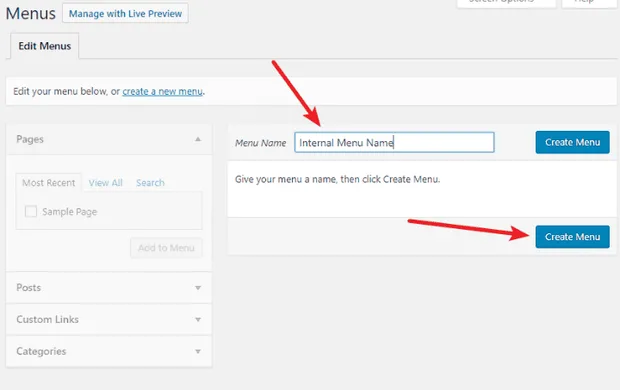Expand the Custom Links panel arrow
This screenshot has height=390, width=620.
click(198, 320)
